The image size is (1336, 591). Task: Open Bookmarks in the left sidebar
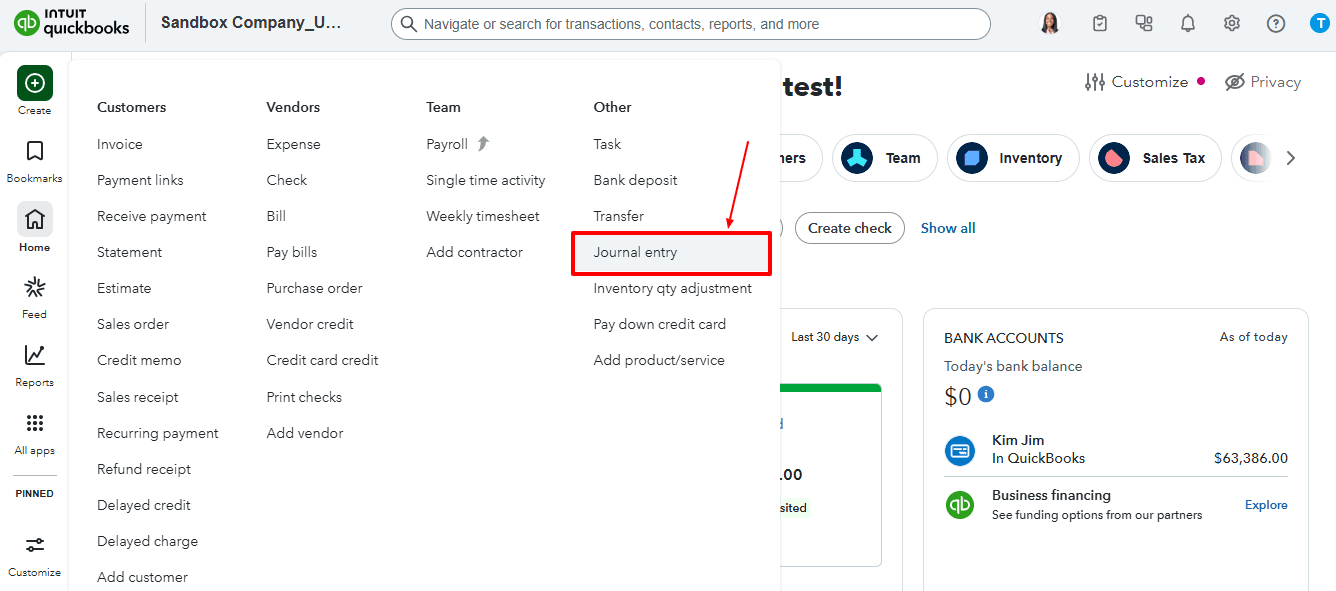(35, 152)
